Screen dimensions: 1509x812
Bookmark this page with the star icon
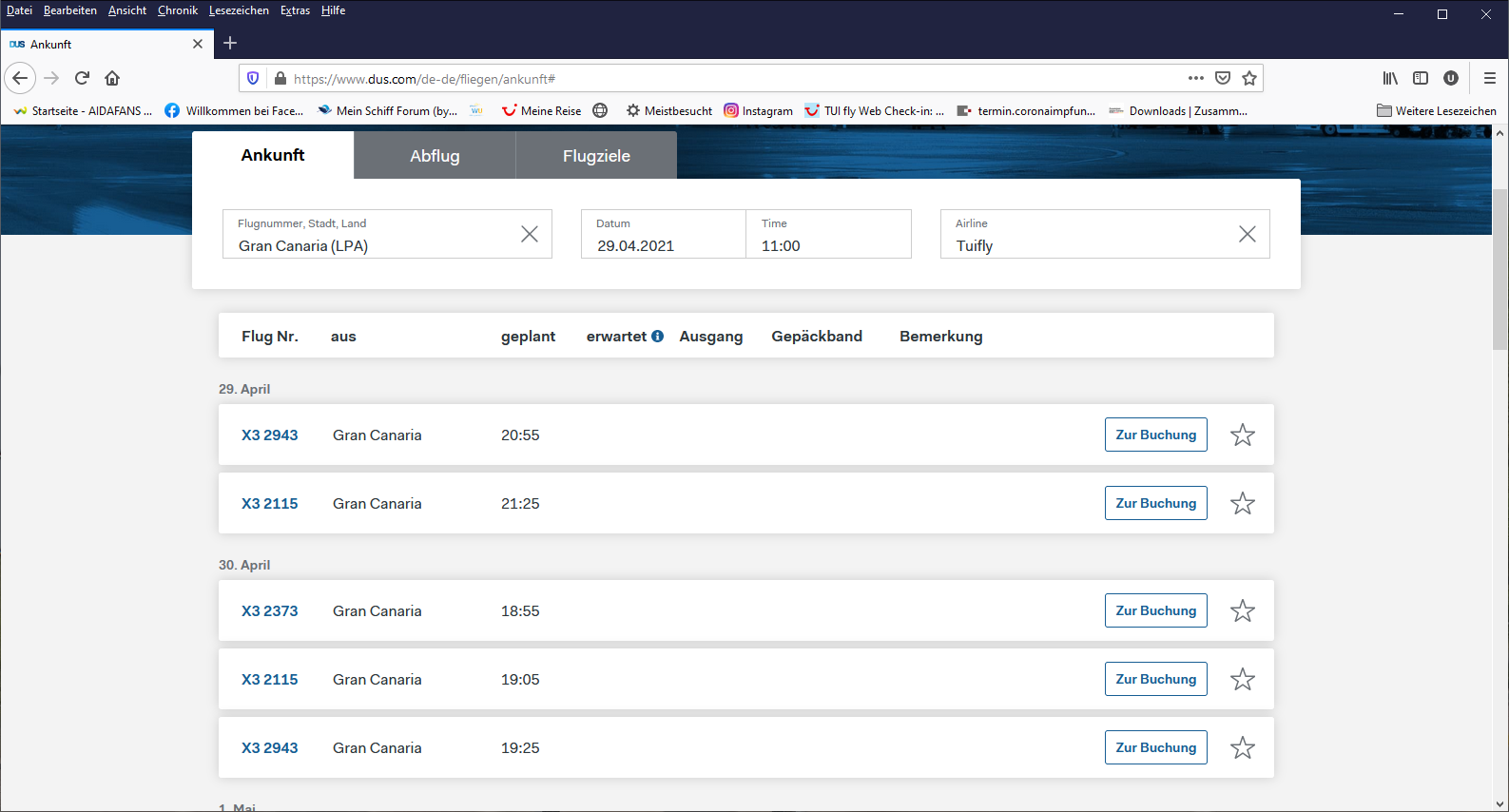1249,78
